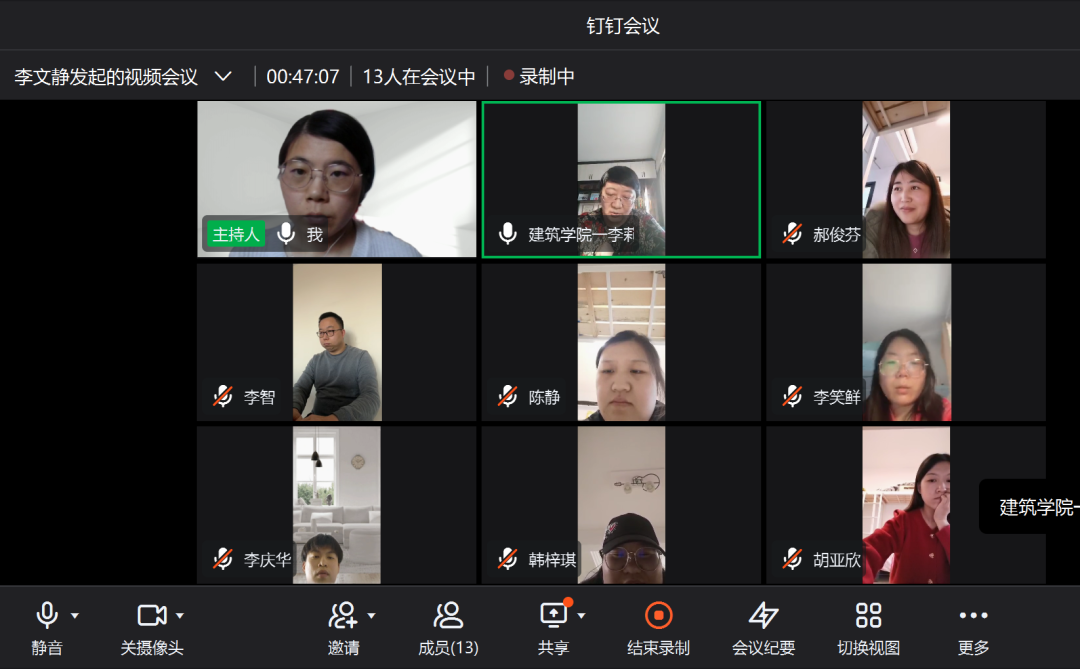Select the 郝俊芬 video tile

coord(906,180)
